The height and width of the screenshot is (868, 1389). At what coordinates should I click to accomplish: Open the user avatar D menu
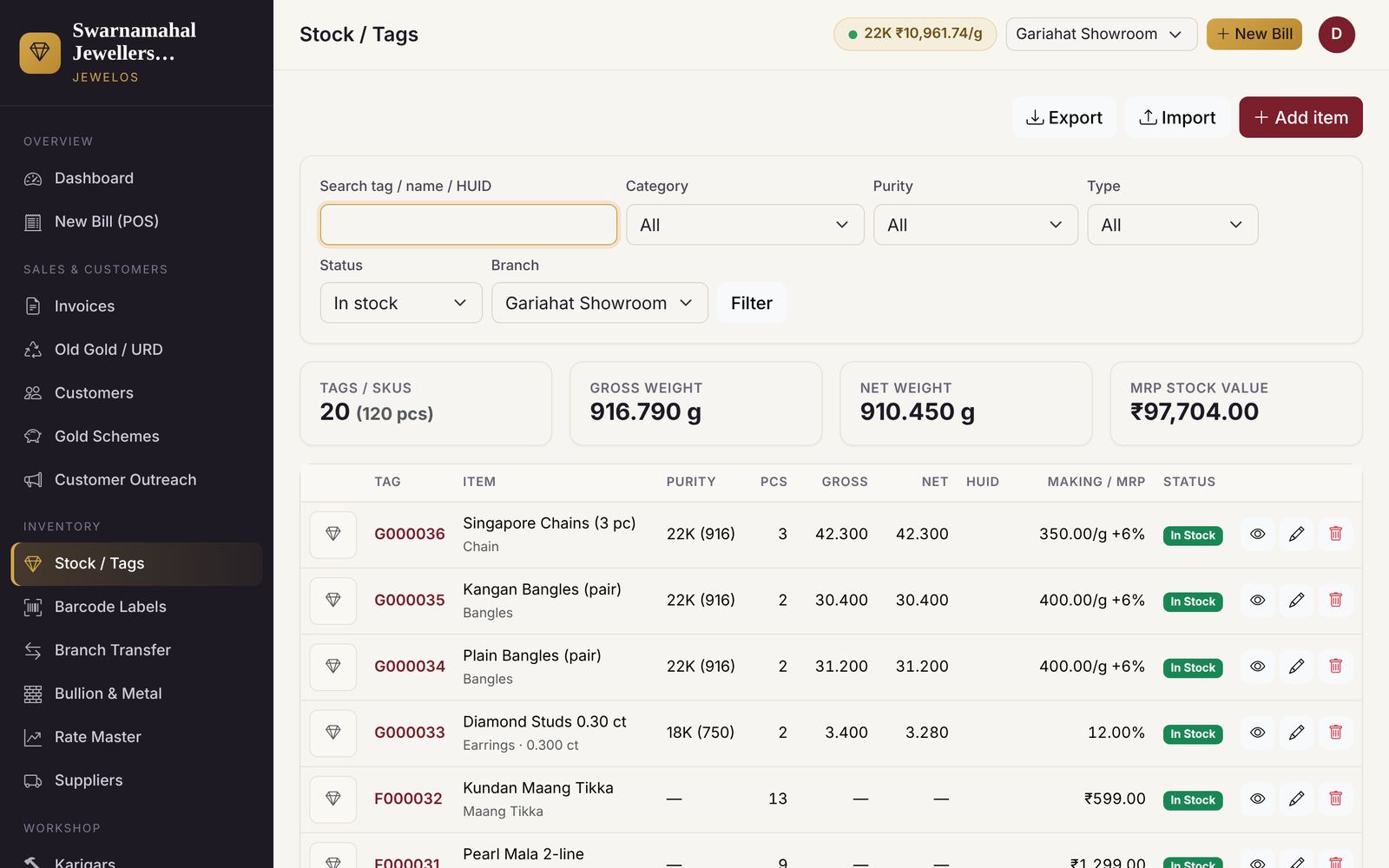pos(1336,35)
